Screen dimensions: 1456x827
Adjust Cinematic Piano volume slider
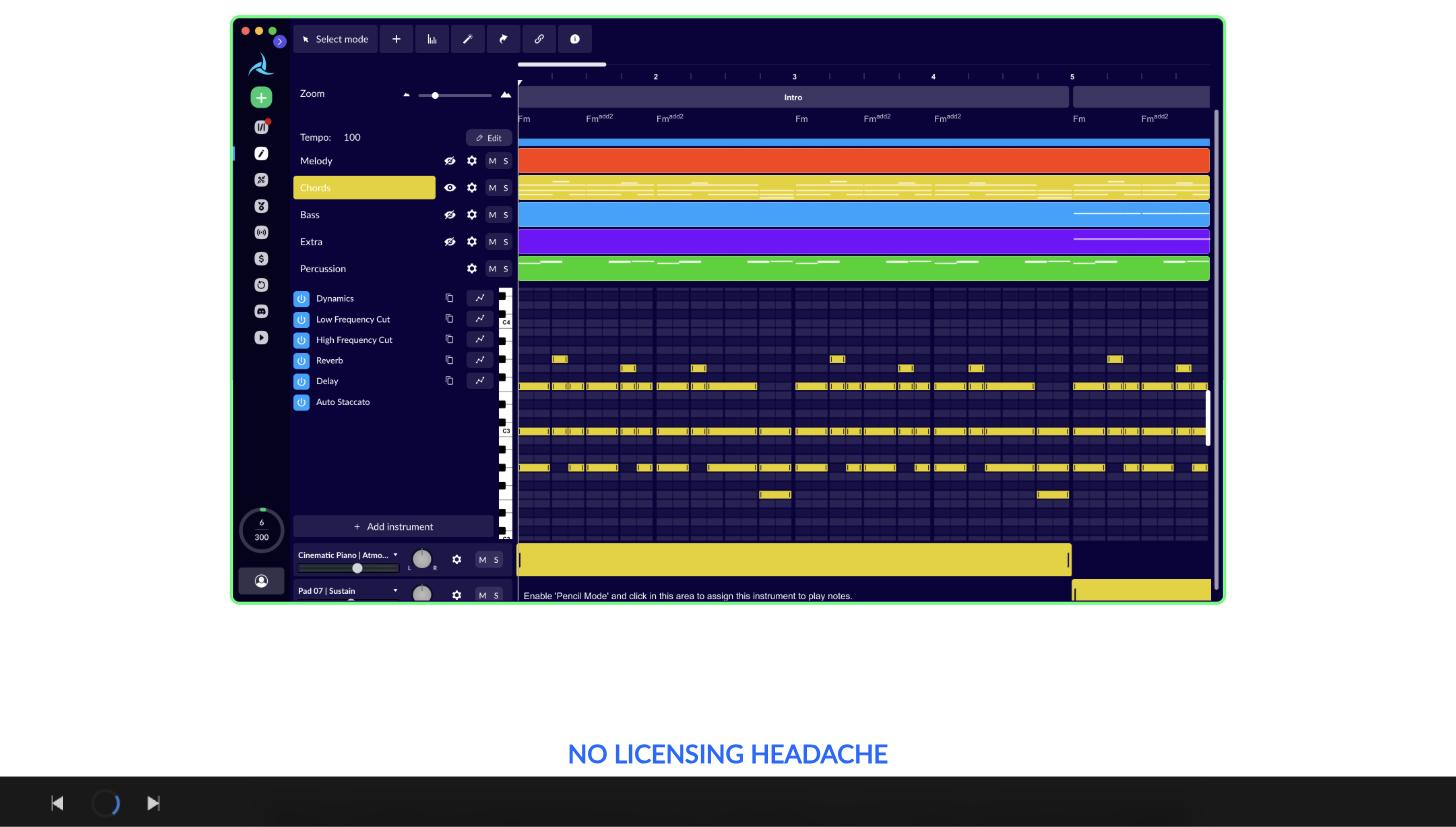[x=357, y=568]
